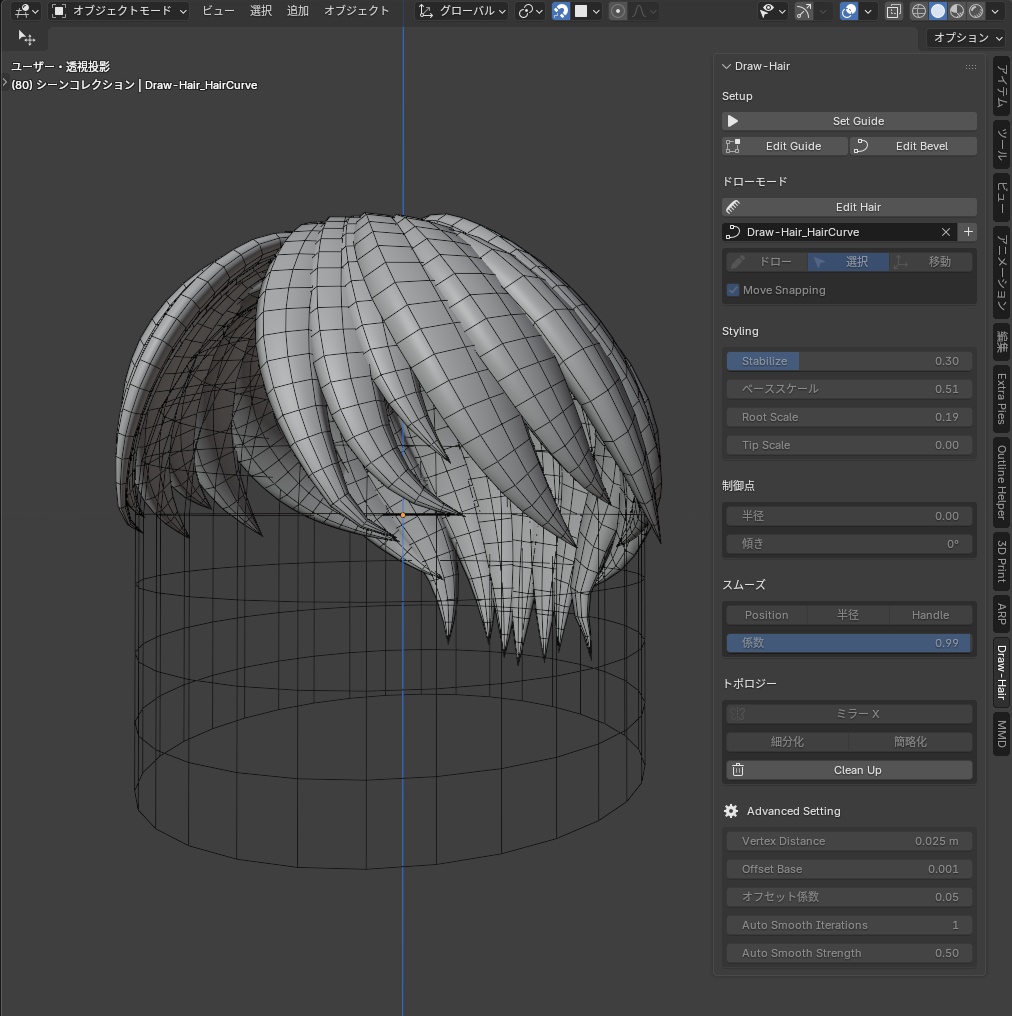1012x1016 pixels.
Task: Switch to the Outline Helper sidebar tab
Action: click(1002, 482)
